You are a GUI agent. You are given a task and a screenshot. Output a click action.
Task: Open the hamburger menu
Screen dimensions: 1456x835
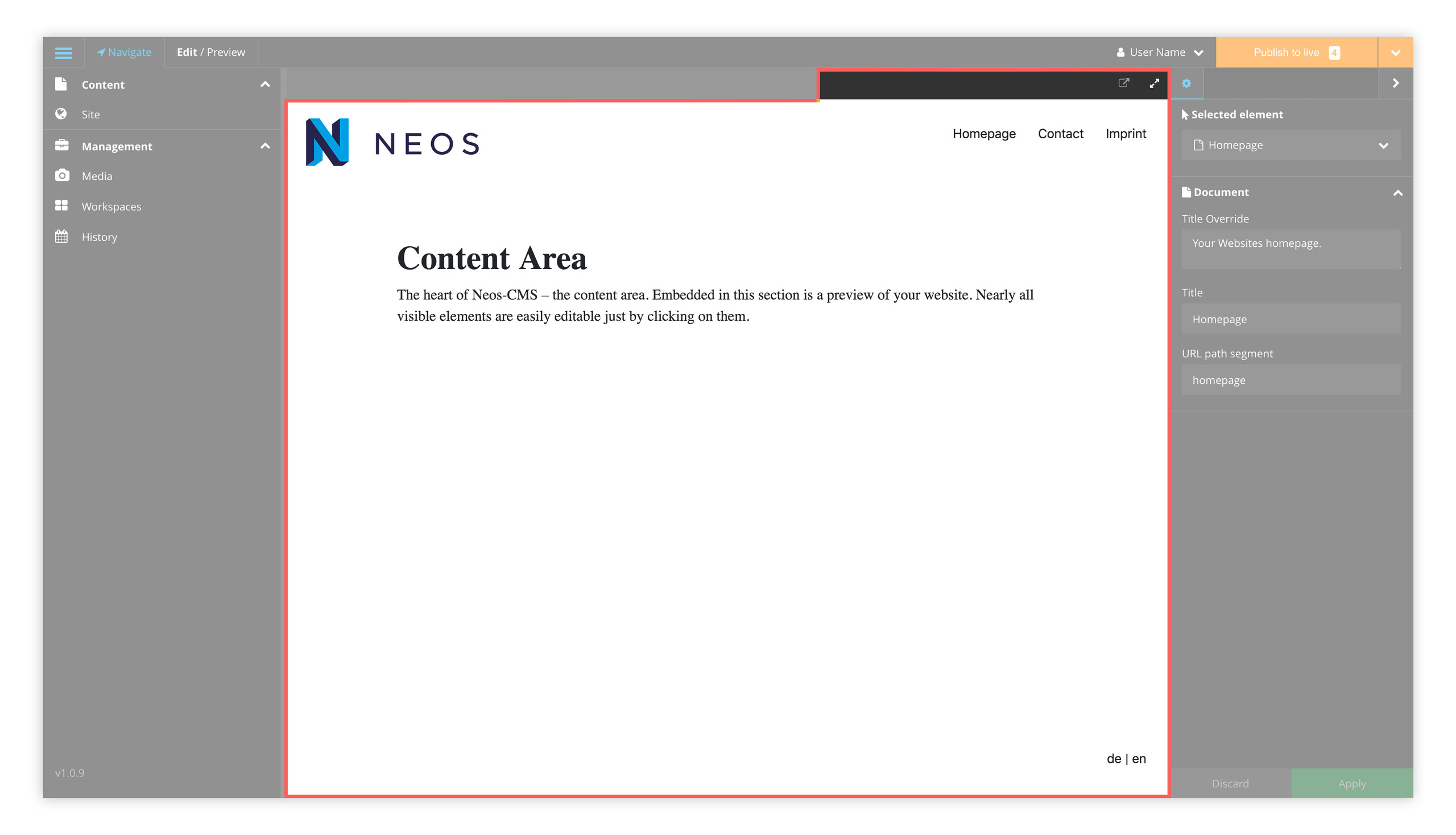(x=63, y=52)
